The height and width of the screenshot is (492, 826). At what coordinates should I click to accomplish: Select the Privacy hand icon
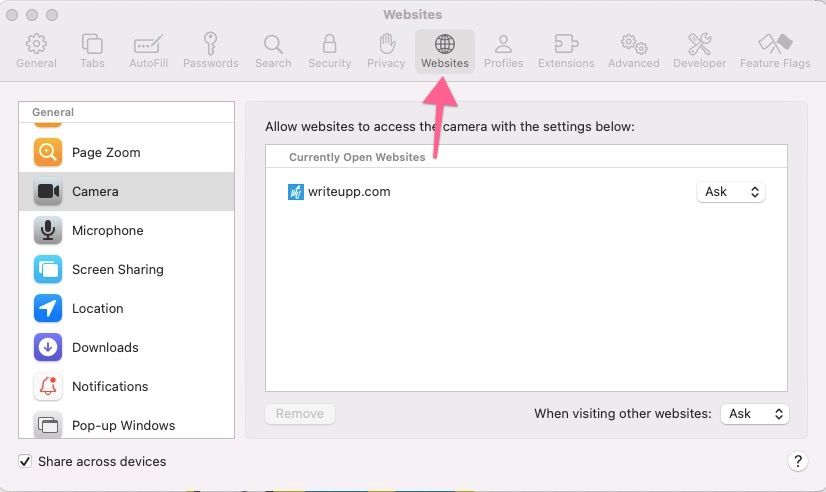386,51
